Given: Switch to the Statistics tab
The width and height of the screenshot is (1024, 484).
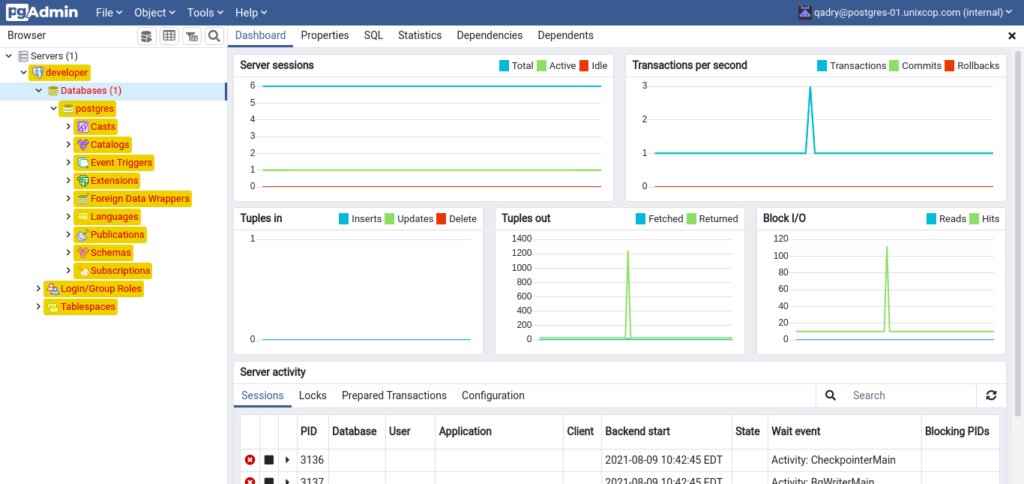Looking at the screenshot, I should 420,35.
